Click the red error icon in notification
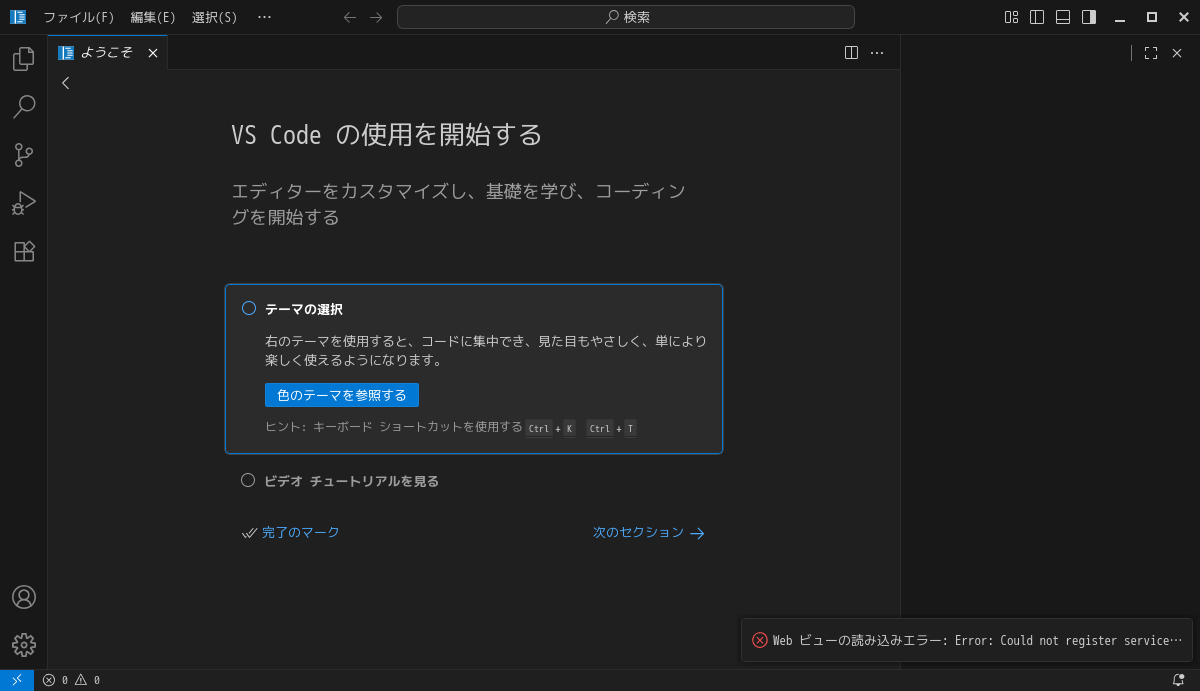 [760, 640]
